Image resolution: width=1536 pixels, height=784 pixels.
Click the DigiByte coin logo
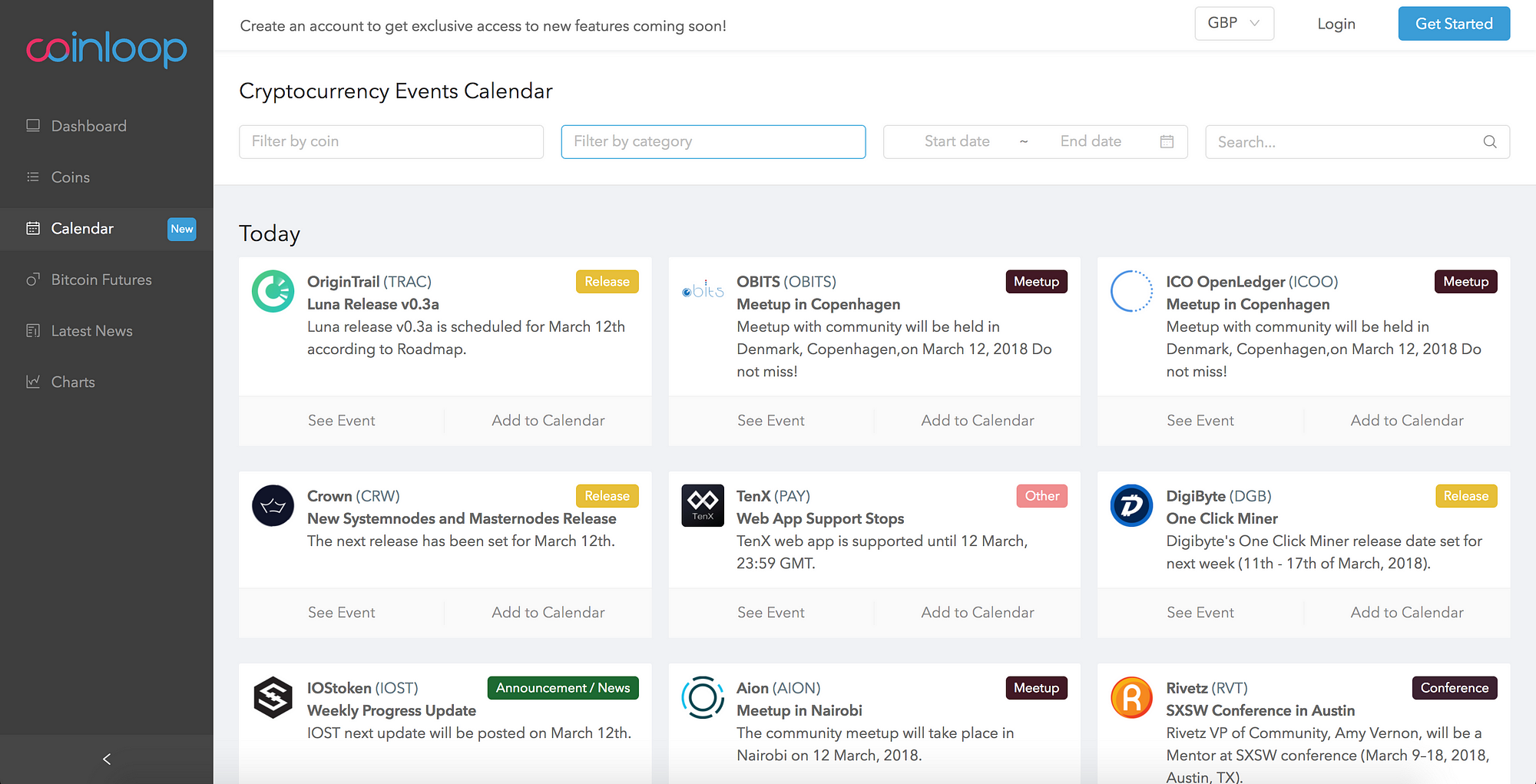pos(1132,505)
